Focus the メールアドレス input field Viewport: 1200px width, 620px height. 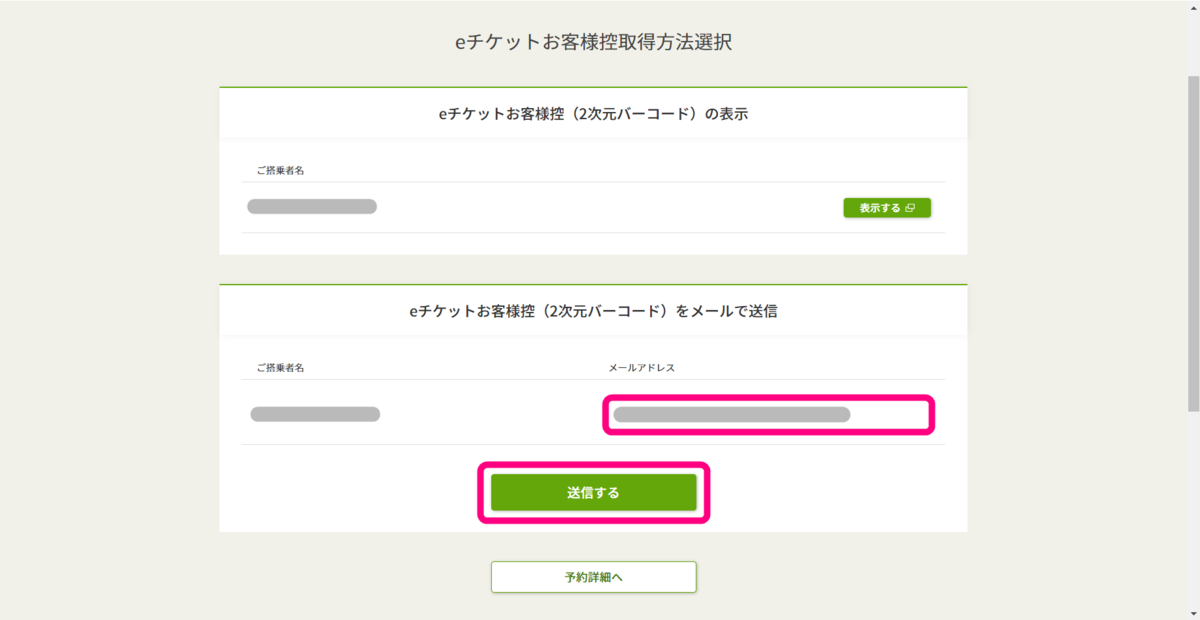[x=769, y=414]
